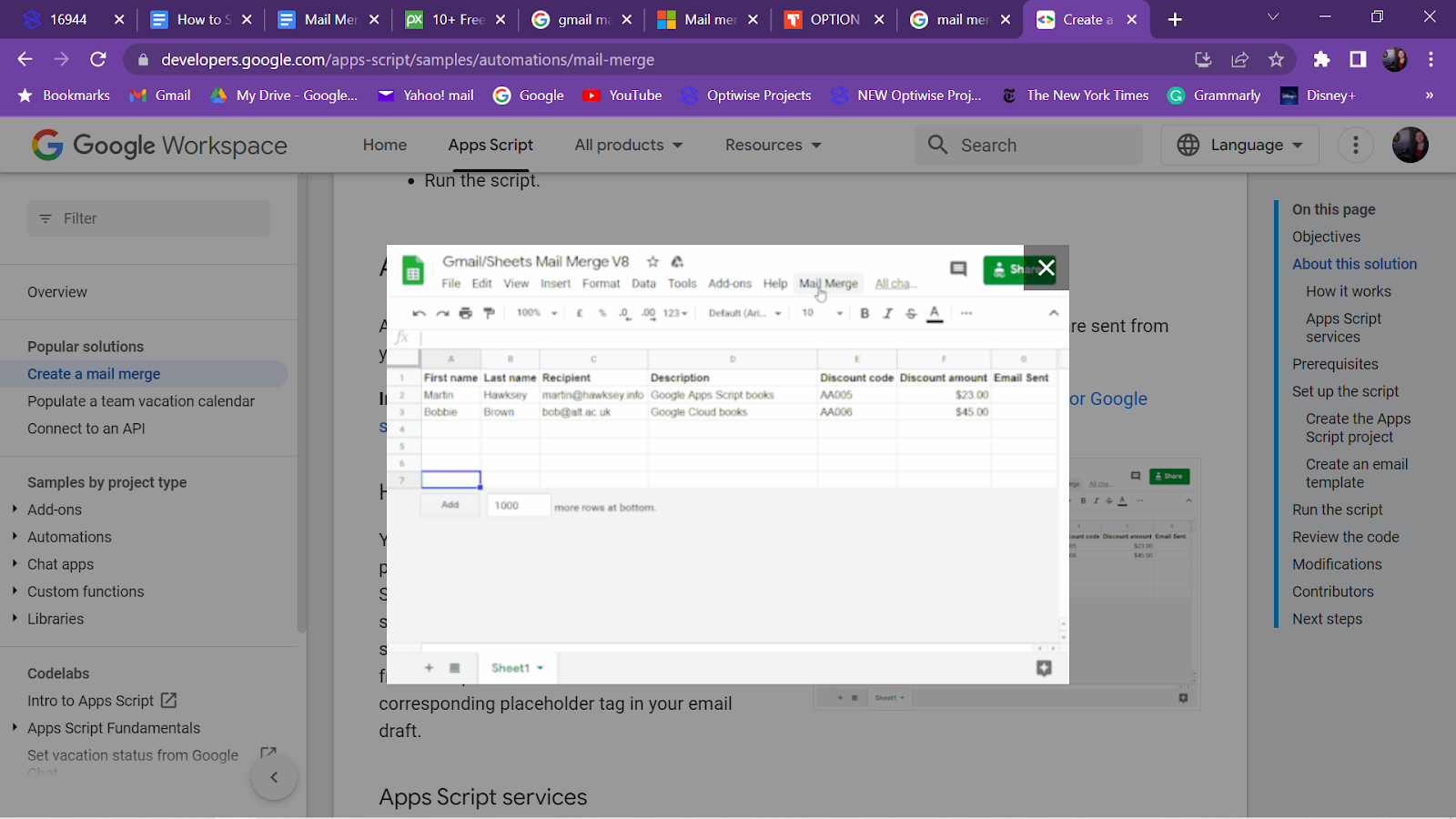Open the My Drive bookmark

pos(284,96)
